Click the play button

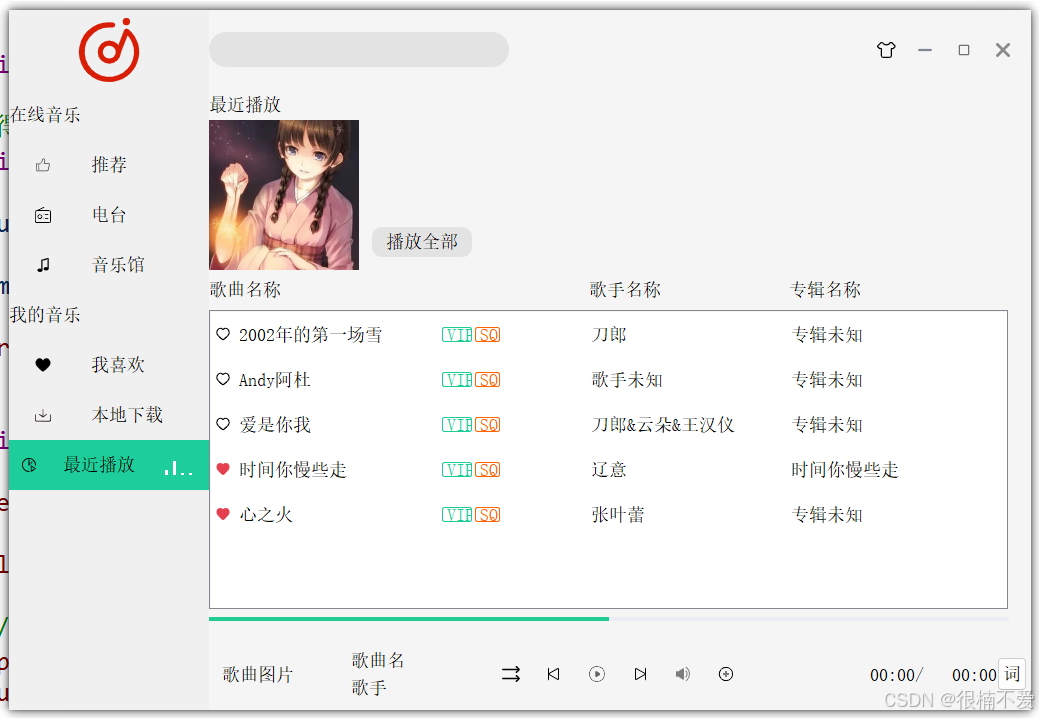point(597,674)
